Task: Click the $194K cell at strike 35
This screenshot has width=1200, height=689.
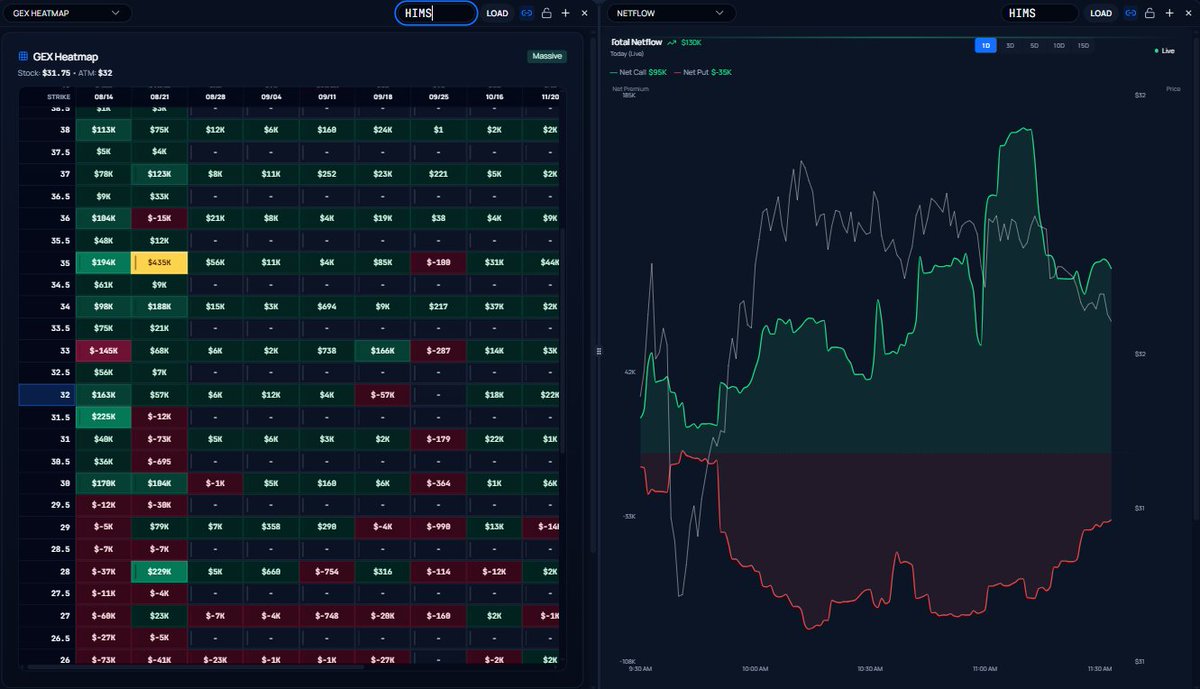Action: click(x=103, y=262)
